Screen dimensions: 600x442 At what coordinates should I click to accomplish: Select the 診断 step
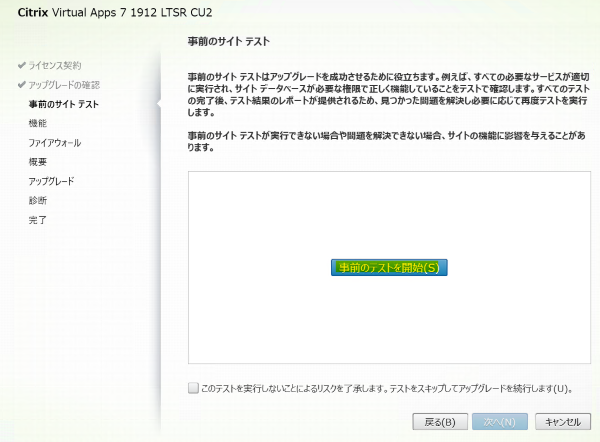click(38, 201)
